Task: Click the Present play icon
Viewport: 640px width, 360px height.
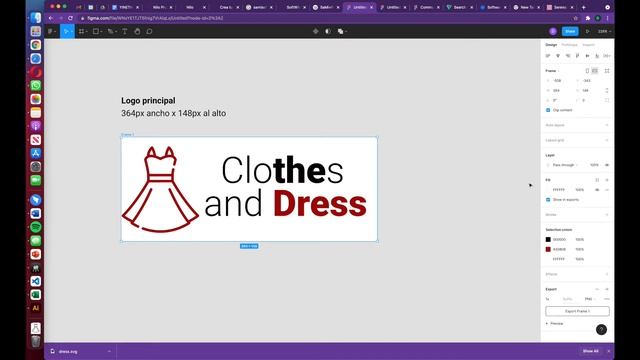Action: (587, 31)
